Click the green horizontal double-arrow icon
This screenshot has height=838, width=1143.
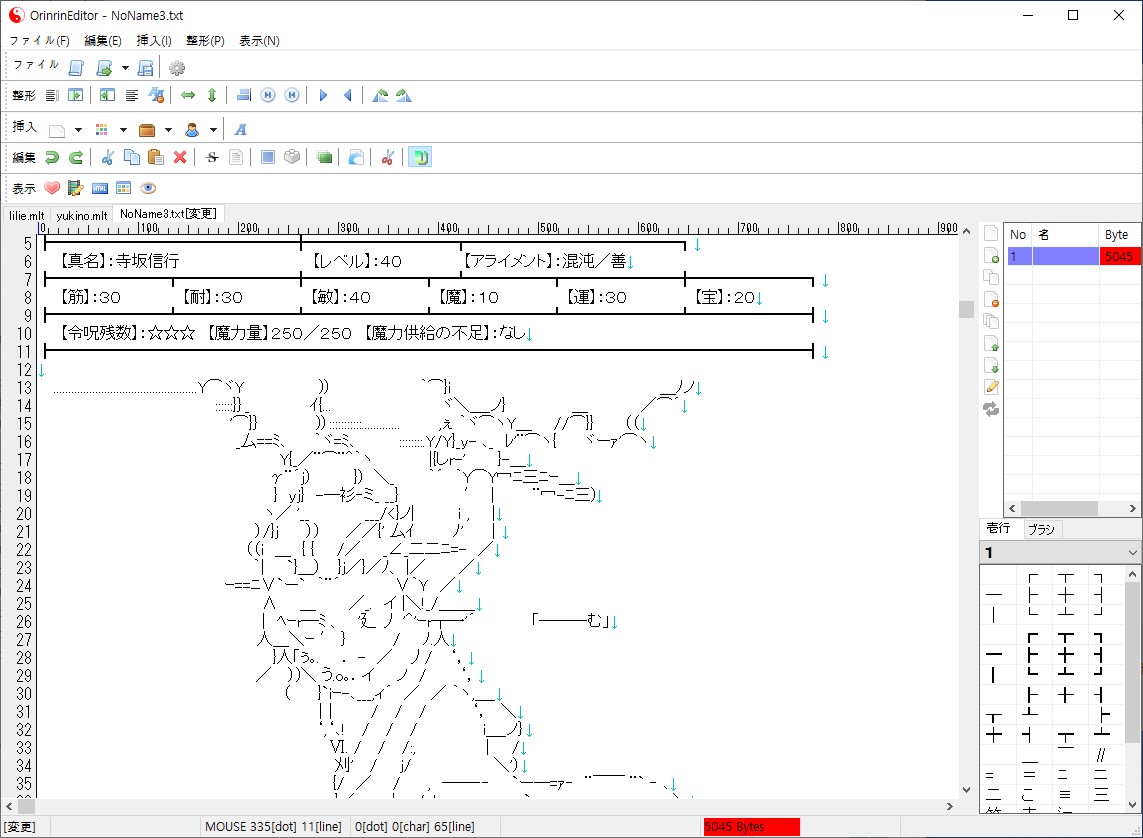188,96
